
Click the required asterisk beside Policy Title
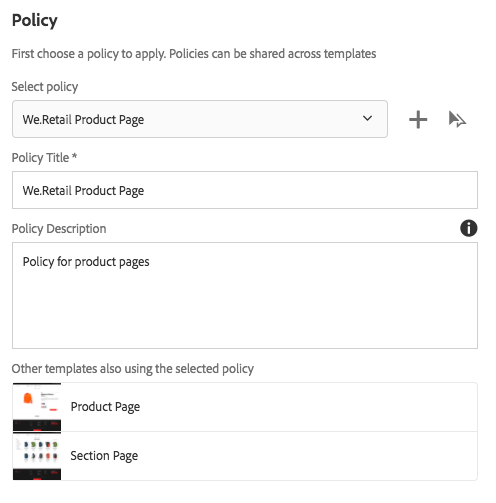coord(75,156)
